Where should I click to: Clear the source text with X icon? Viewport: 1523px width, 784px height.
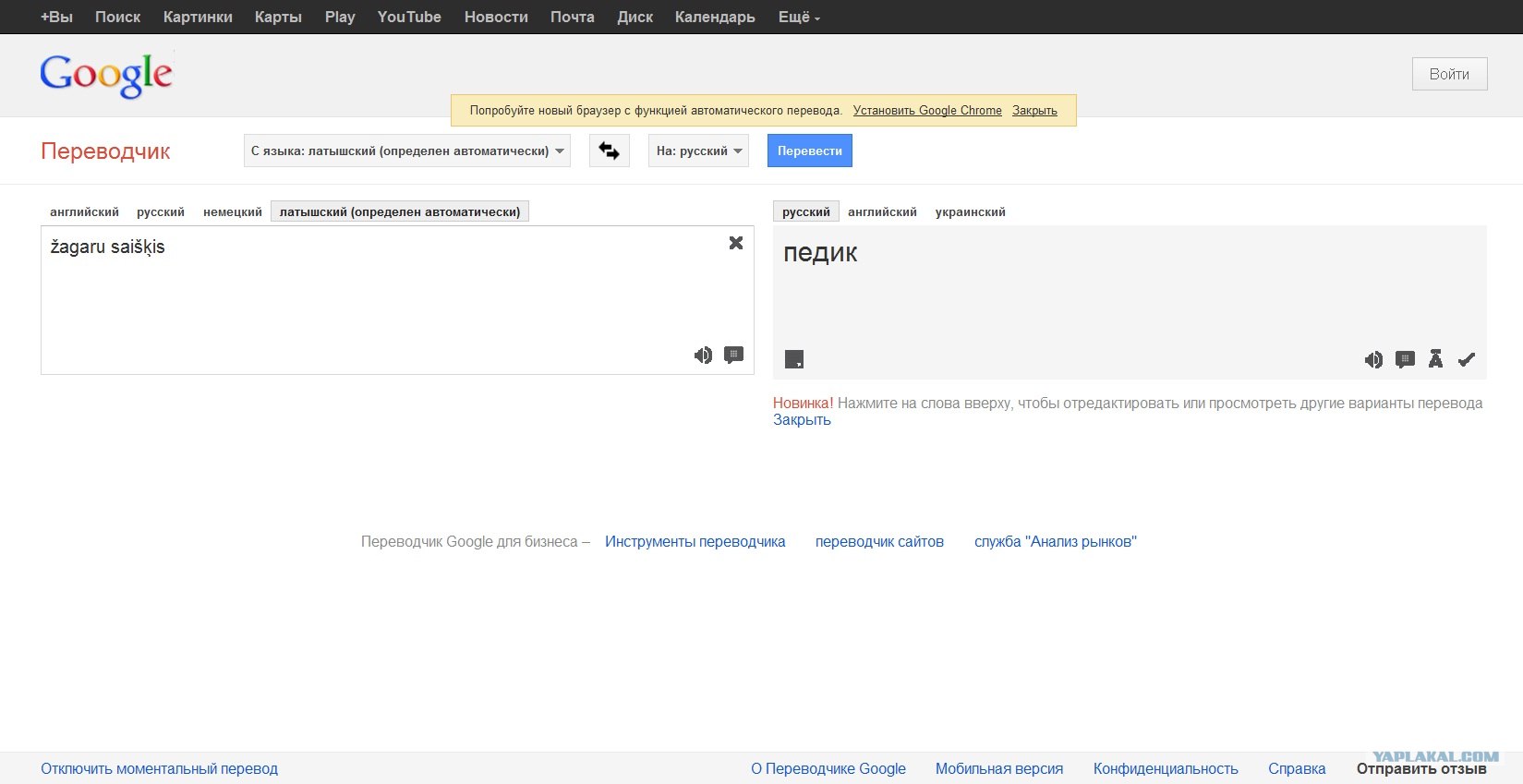click(x=736, y=243)
